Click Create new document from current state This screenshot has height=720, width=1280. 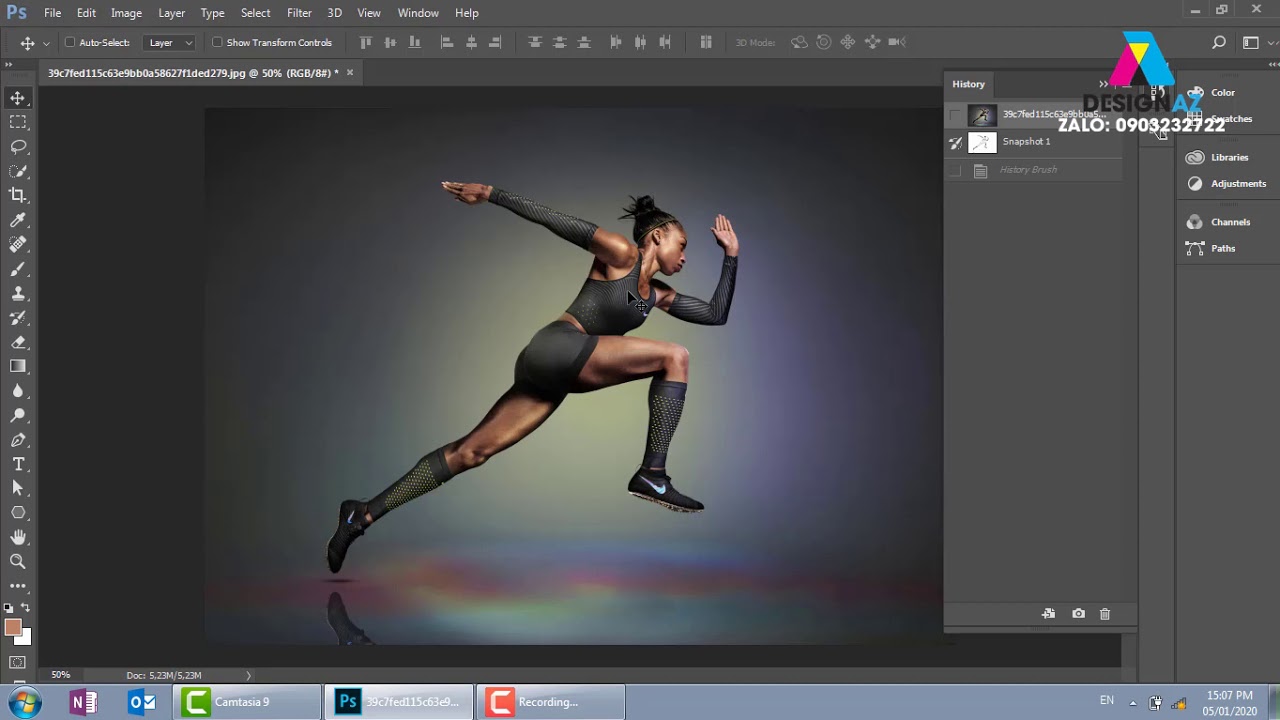pos(1048,613)
